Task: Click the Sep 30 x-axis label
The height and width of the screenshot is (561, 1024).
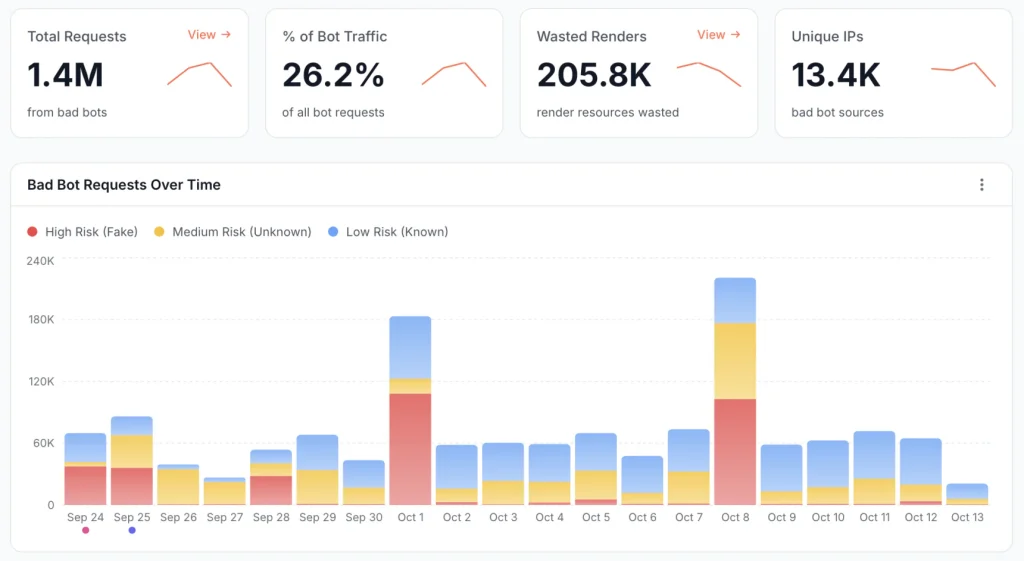Action: point(364,517)
